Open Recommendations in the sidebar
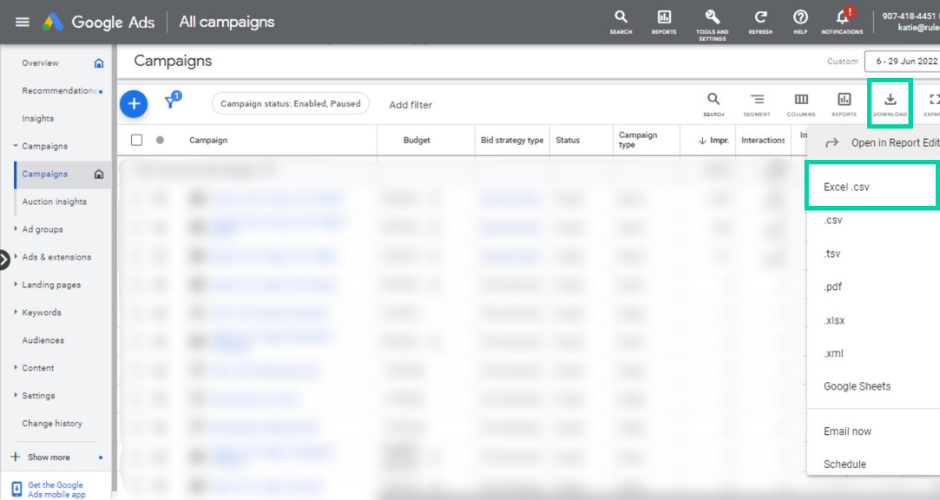Viewport: 940px width, 500px height. tap(59, 91)
